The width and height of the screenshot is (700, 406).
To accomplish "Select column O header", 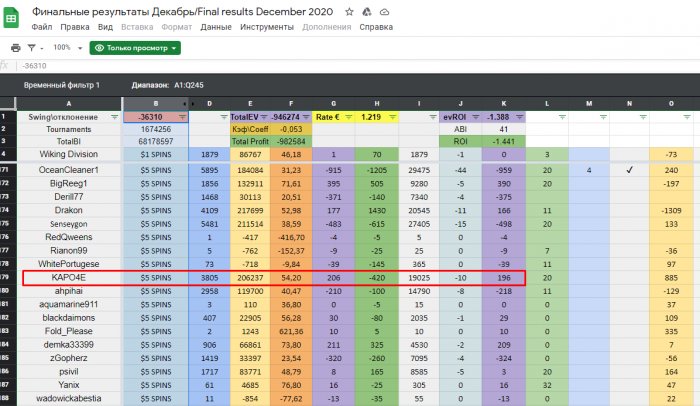I will coord(671,104).
